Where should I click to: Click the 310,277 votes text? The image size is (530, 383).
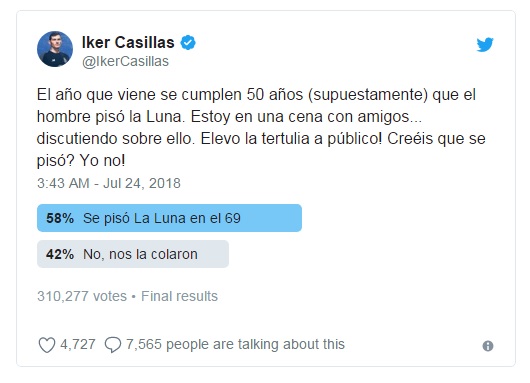coord(82,296)
